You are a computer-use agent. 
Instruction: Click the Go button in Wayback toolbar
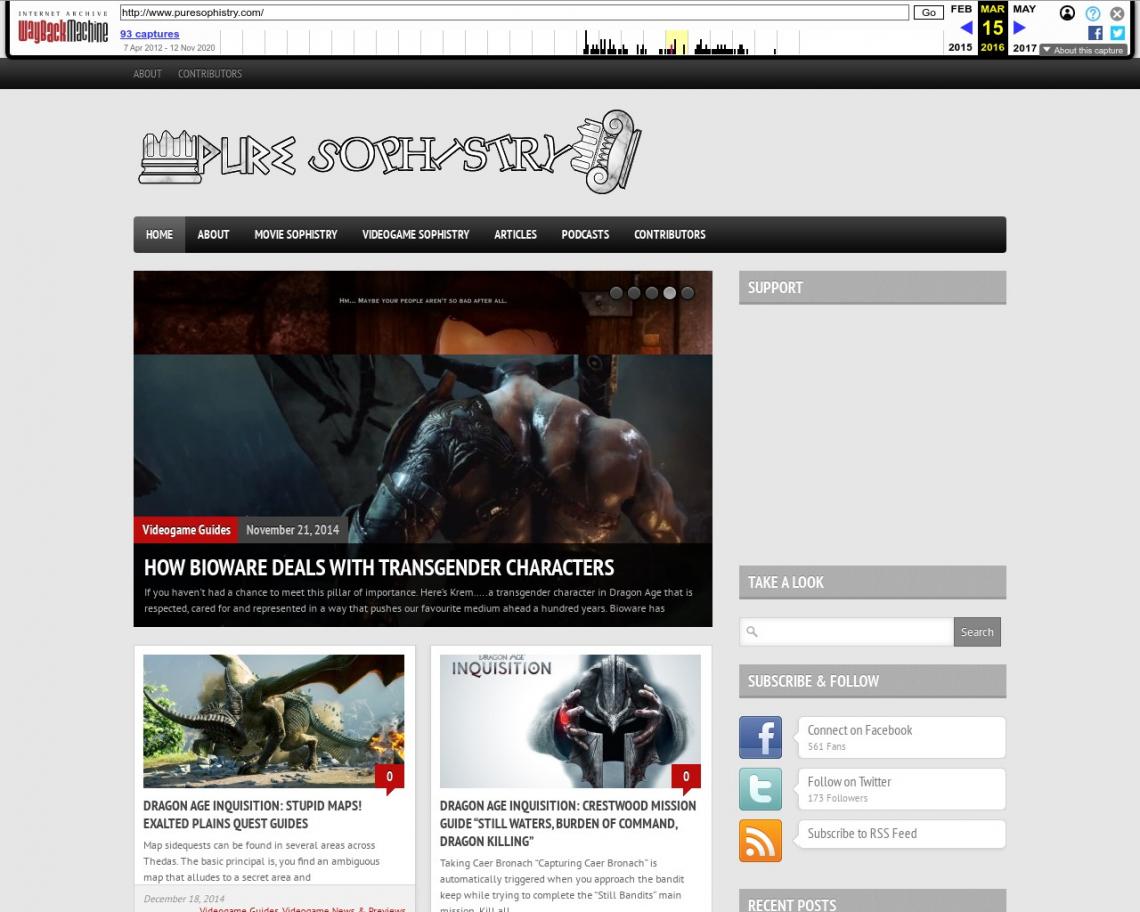[928, 12]
